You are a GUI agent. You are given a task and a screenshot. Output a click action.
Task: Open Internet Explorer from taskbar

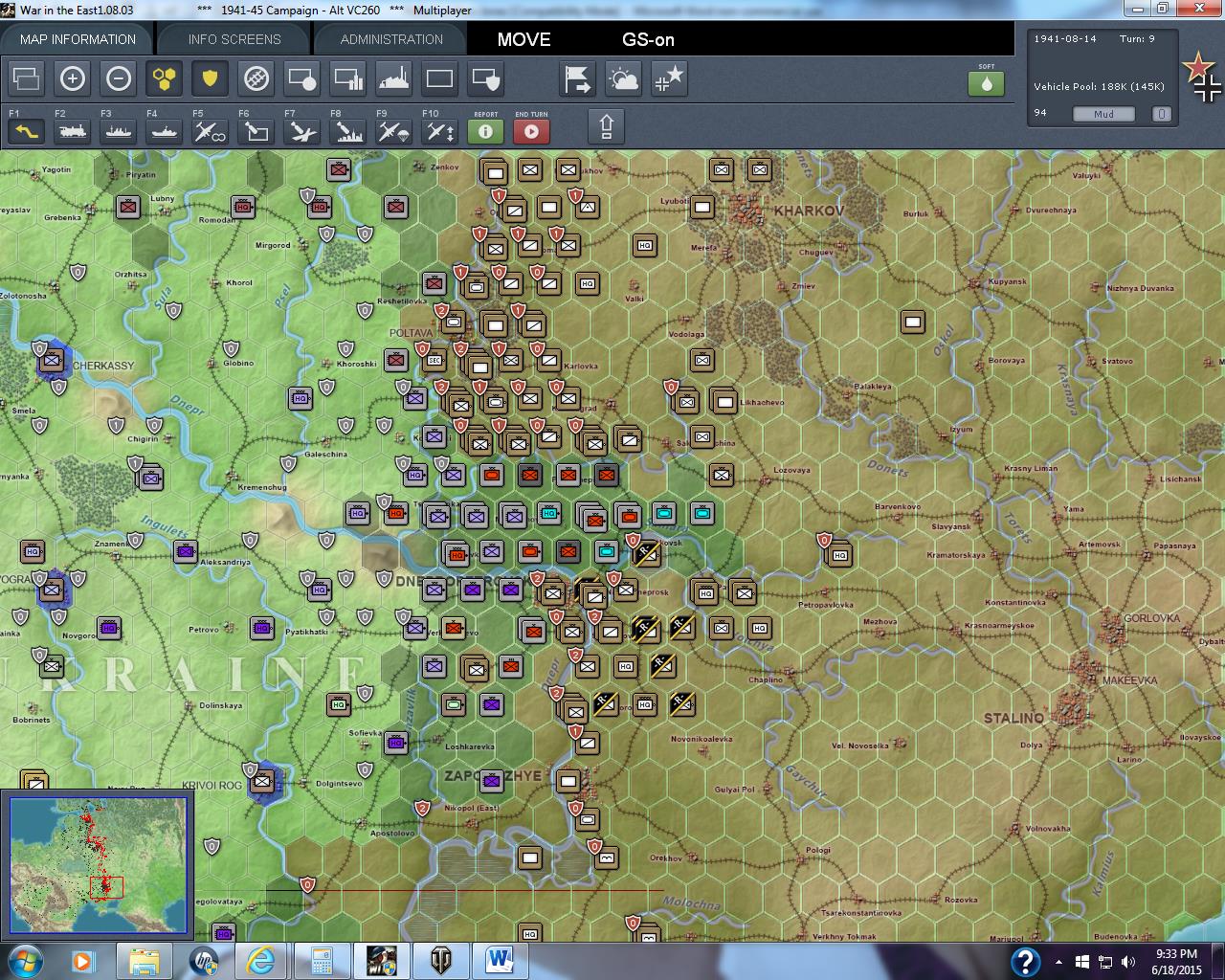(260, 961)
